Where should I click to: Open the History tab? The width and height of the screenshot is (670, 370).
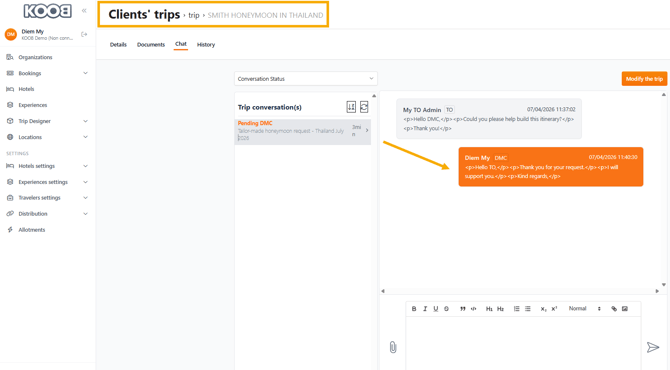click(206, 44)
